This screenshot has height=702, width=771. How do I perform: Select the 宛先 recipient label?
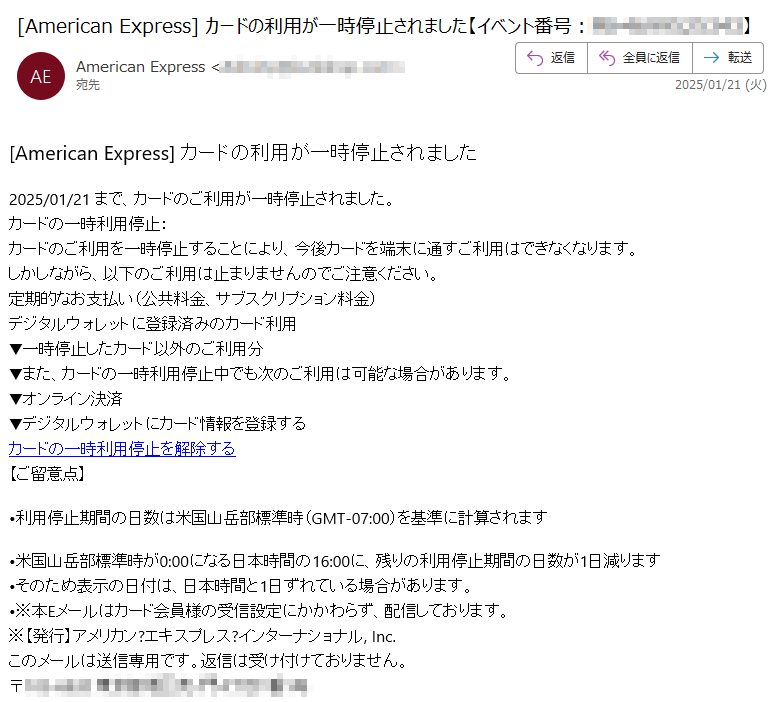coord(88,85)
